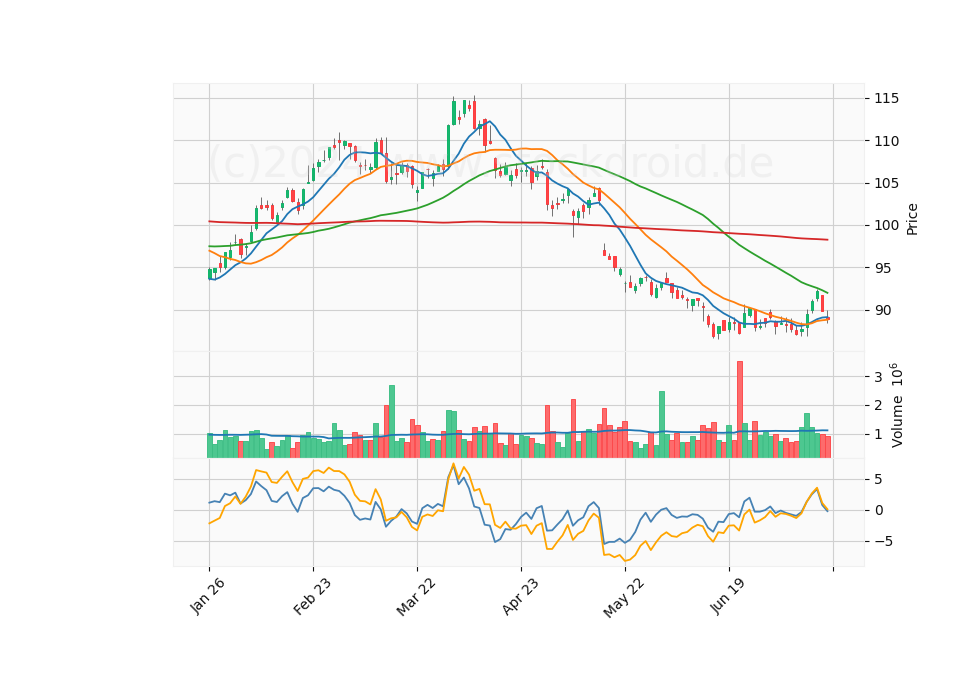
Task: Click the 115 price axis value
Action: [887, 99]
